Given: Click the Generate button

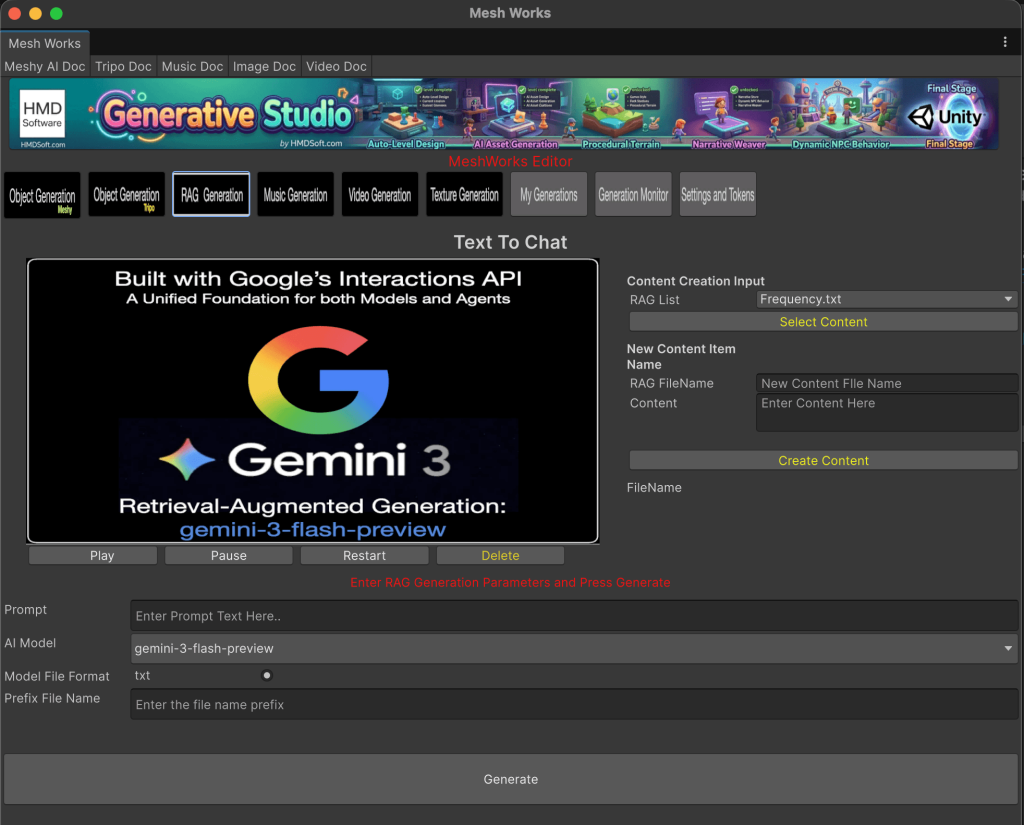Looking at the screenshot, I should point(511,779).
